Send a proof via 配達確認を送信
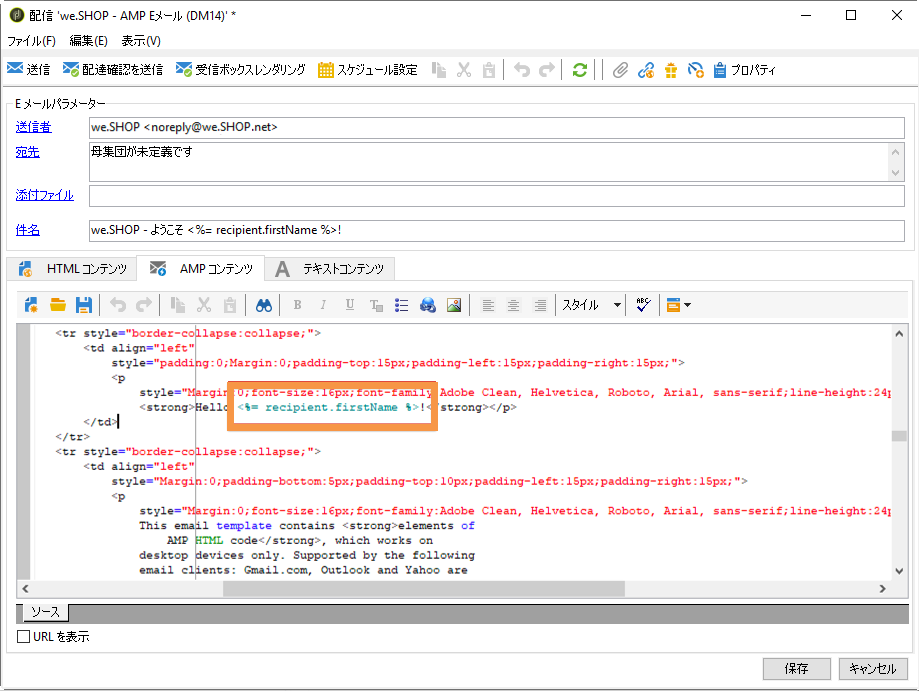The image size is (919, 691). [x=113, y=70]
